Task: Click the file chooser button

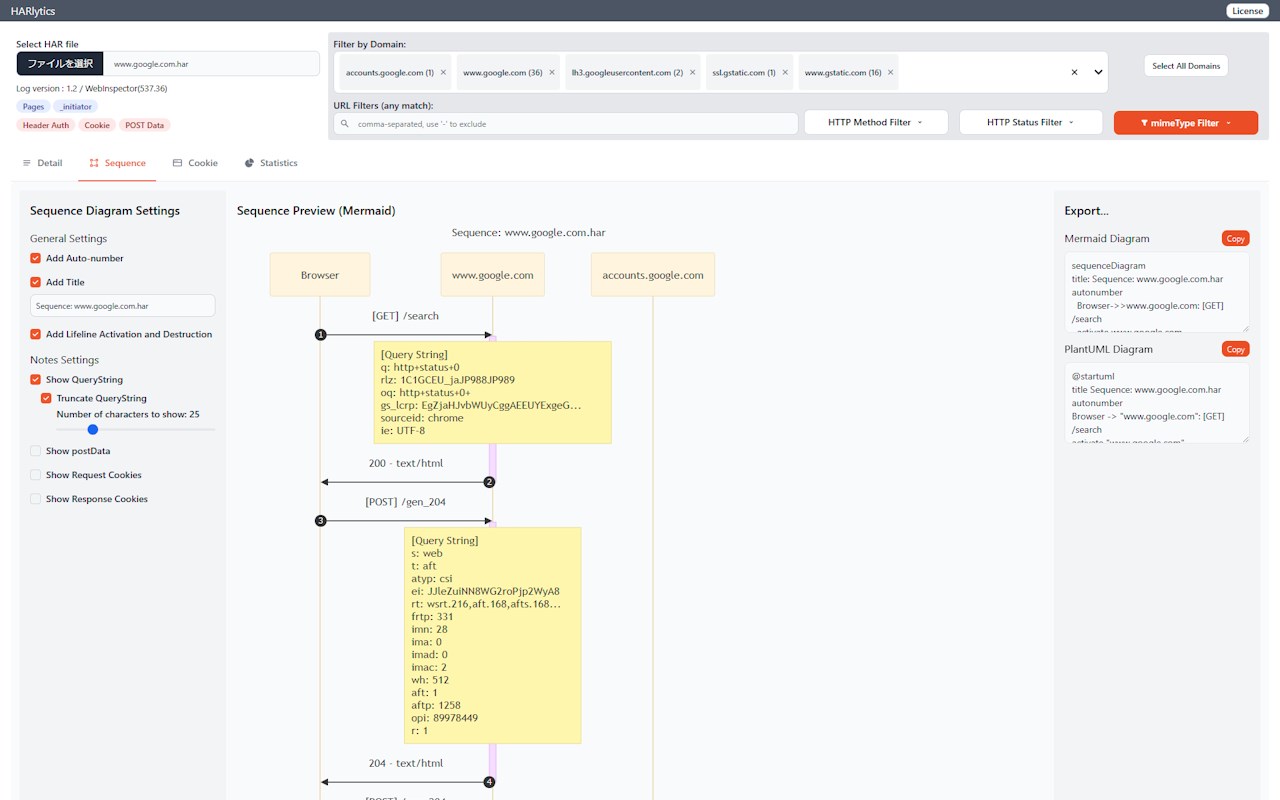Action: tap(60, 64)
